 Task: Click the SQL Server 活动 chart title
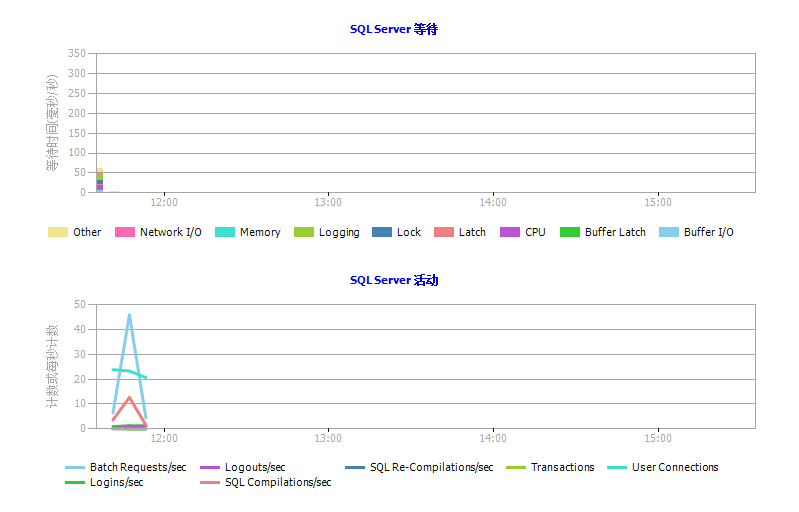(393, 280)
